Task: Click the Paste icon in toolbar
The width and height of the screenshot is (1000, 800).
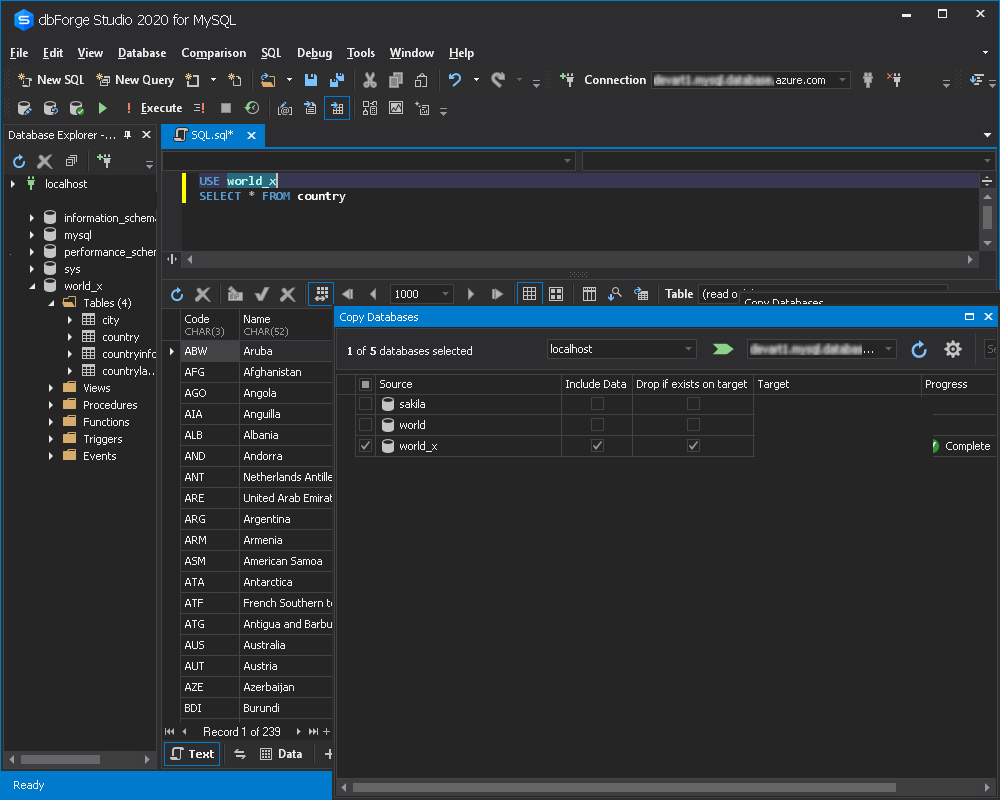Action: (422, 80)
